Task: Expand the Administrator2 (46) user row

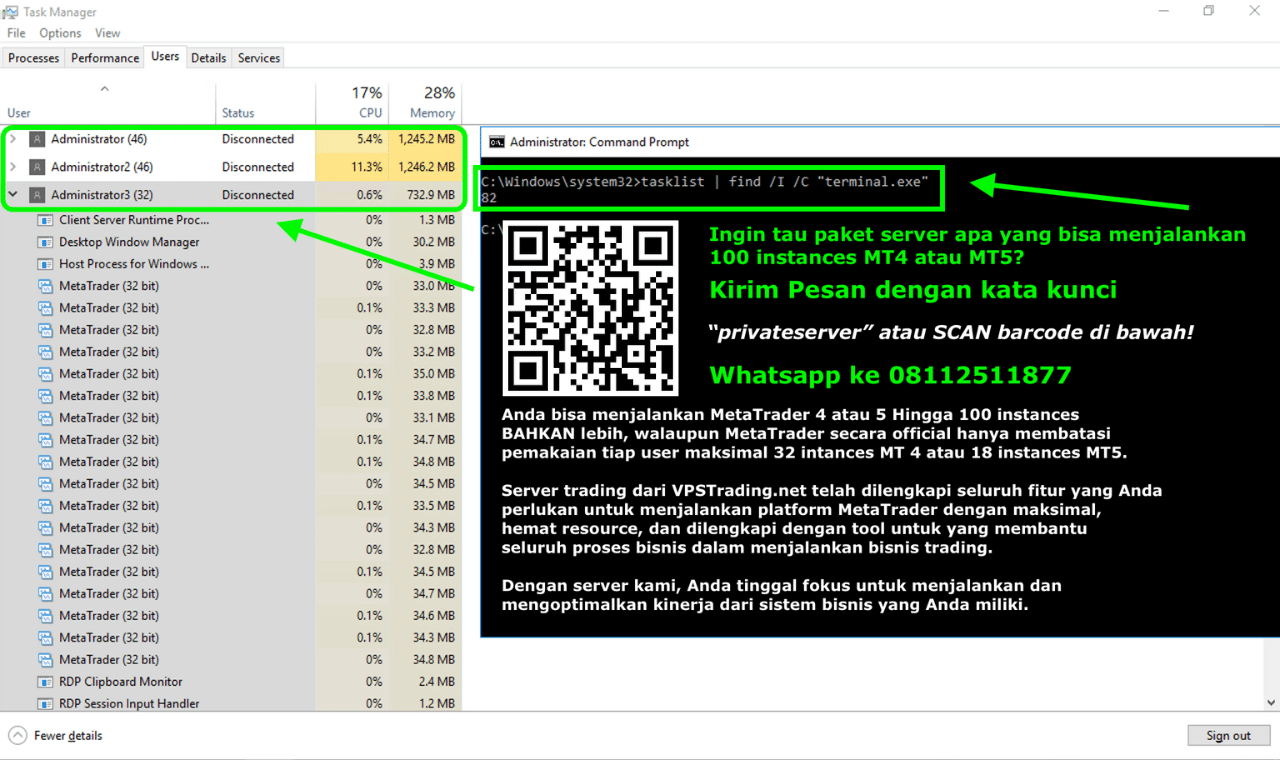Action: pos(13,167)
